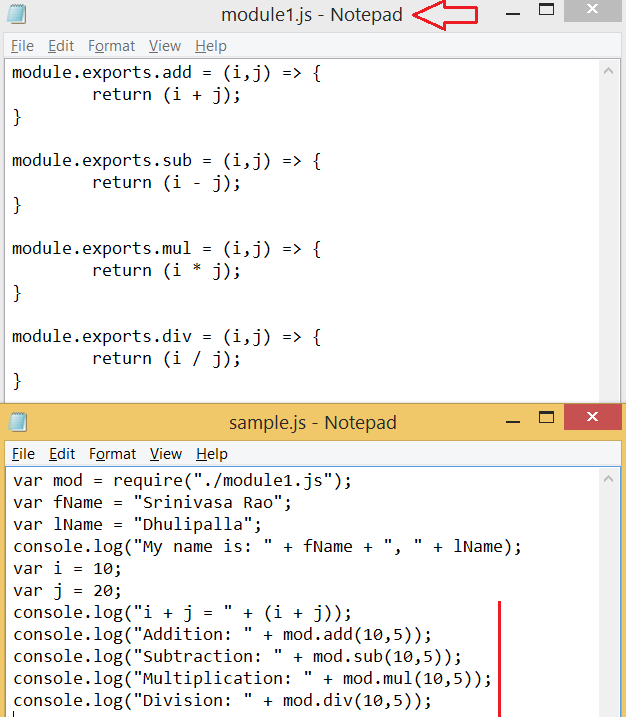The height and width of the screenshot is (717, 626).
Task: Minimize the module1.js Notepad window
Action: (513, 14)
